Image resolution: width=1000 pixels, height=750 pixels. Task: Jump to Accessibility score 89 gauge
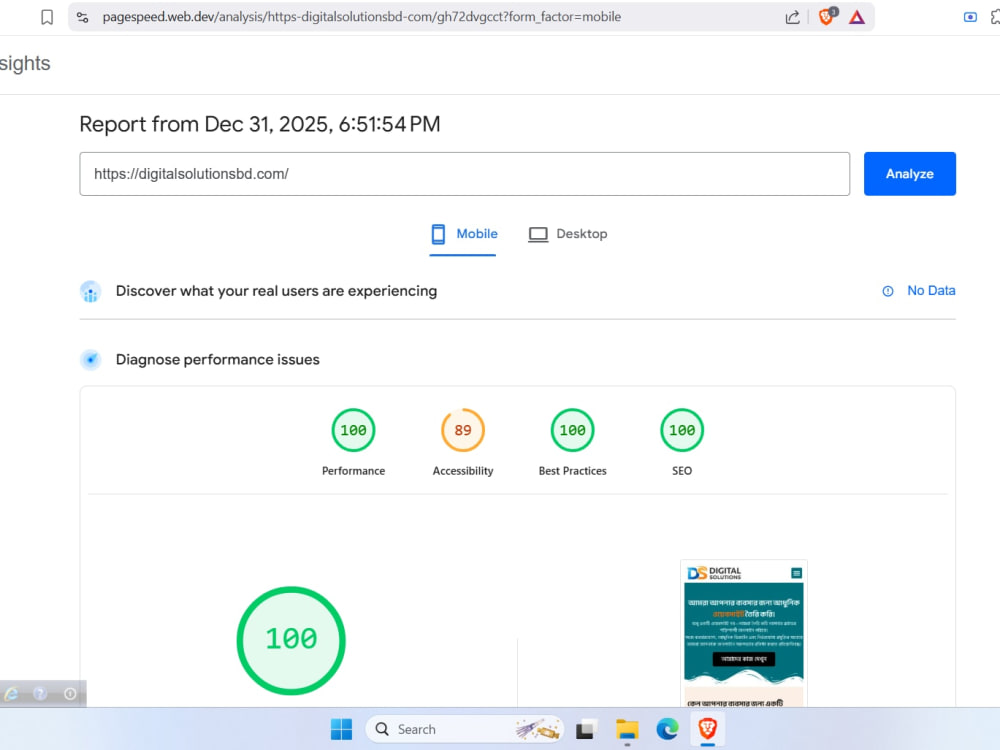pos(463,430)
